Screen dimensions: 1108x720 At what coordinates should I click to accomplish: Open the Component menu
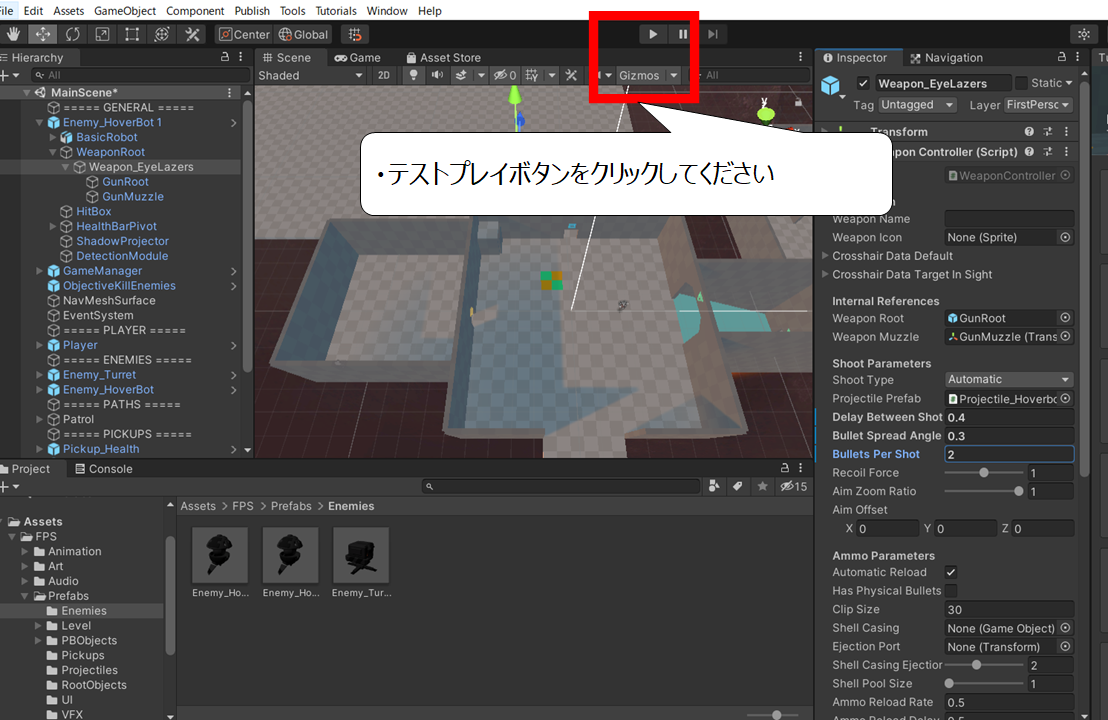tap(195, 11)
